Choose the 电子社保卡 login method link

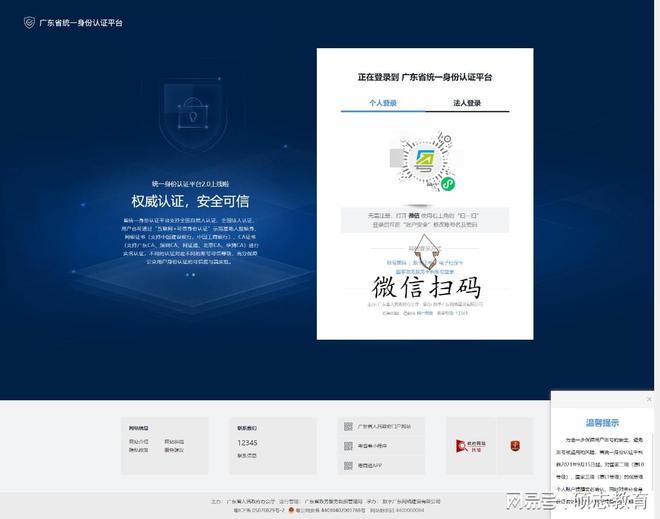[451, 263]
